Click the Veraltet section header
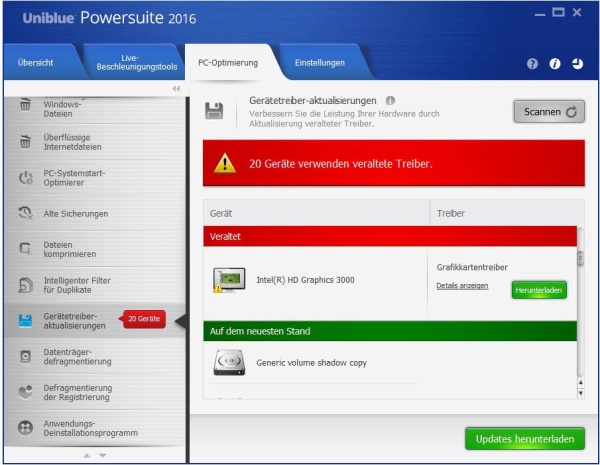Screen dimensions: 600x465 point(390,236)
